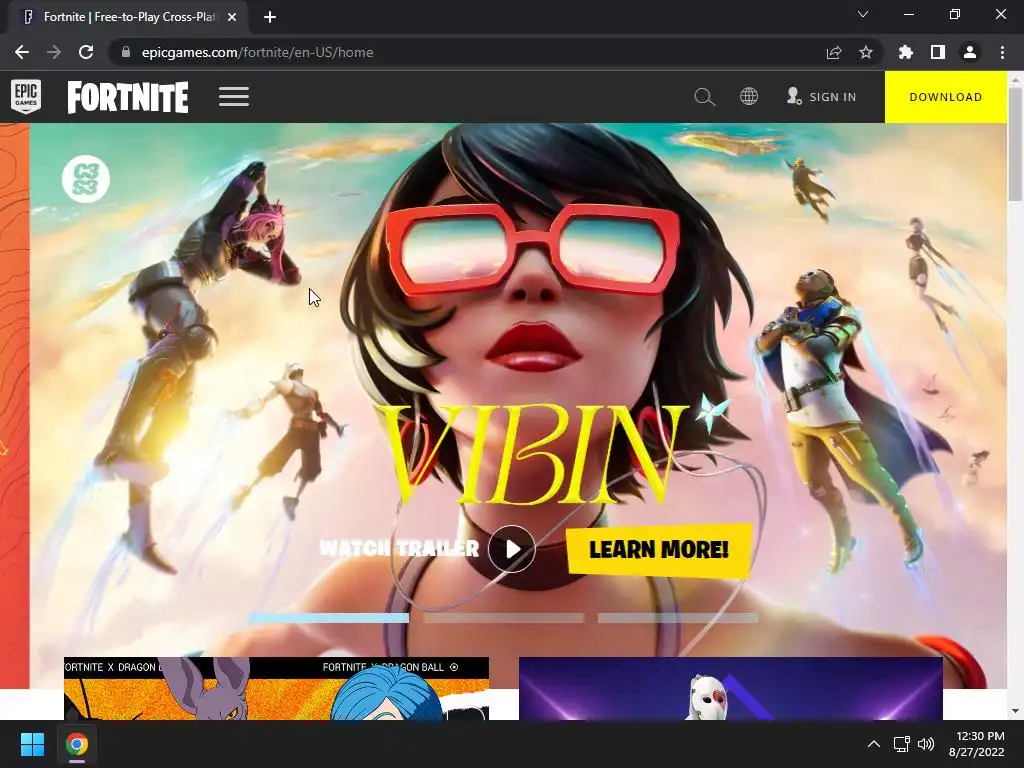Open the purple masked character thumbnail
The height and width of the screenshot is (768, 1024).
coord(731,688)
